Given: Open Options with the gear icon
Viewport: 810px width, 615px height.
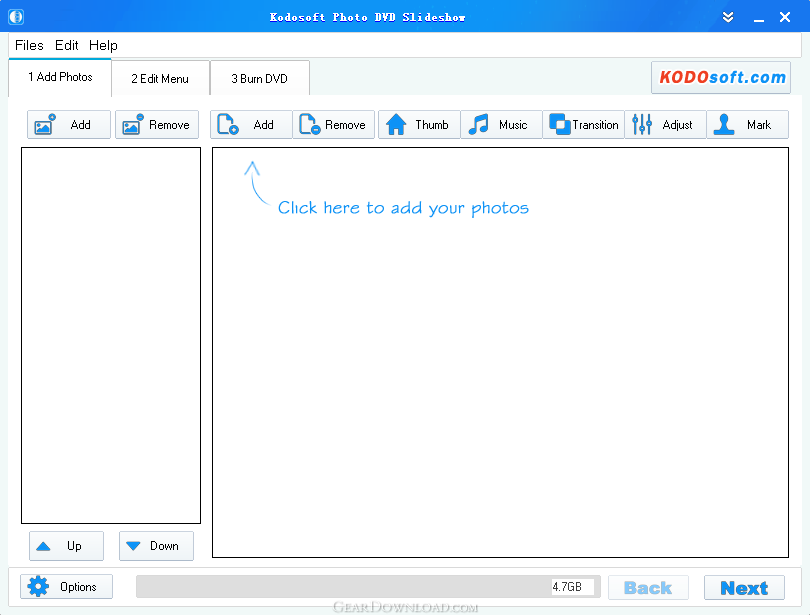Looking at the screenshot, I should coord(66,587).
